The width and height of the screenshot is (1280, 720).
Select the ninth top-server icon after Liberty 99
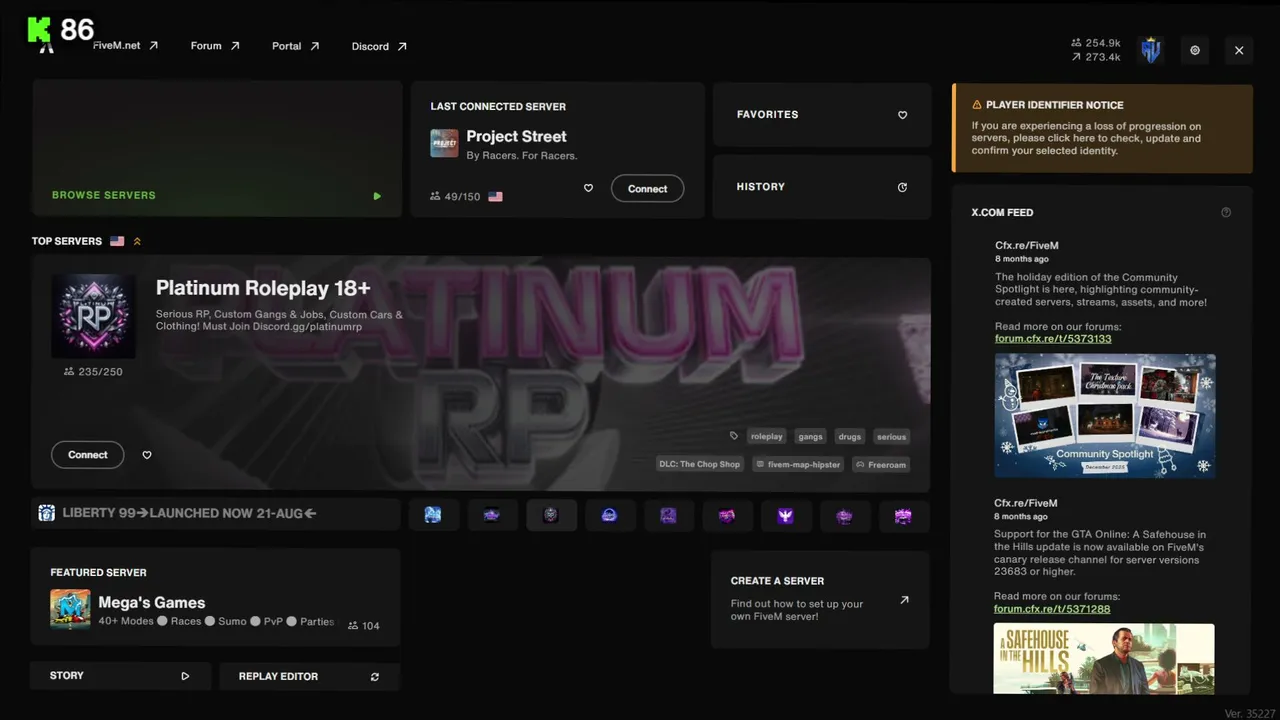(904, 515)
